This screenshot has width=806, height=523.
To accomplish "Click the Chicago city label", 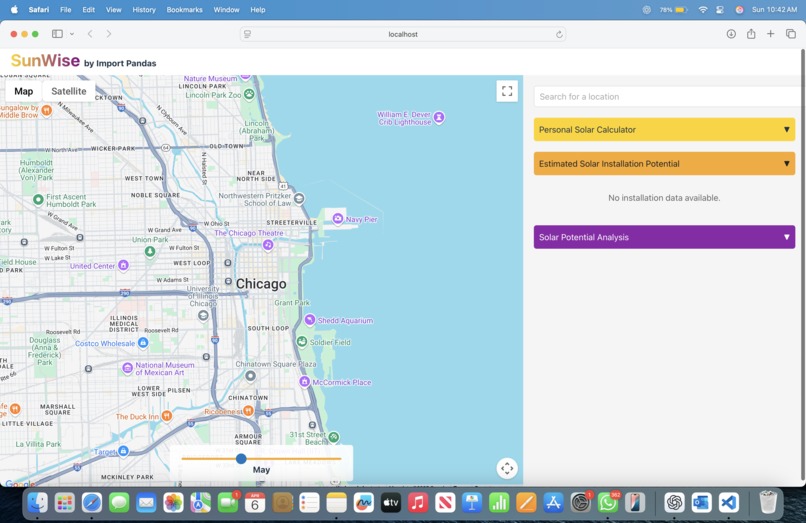I will pyautogui.click(x=261, y=284).
